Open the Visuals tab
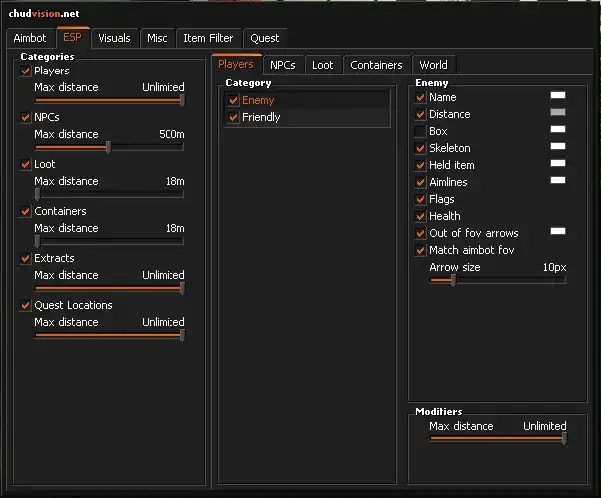This screenshot has height=498, width=601. [x=114, y=38]
